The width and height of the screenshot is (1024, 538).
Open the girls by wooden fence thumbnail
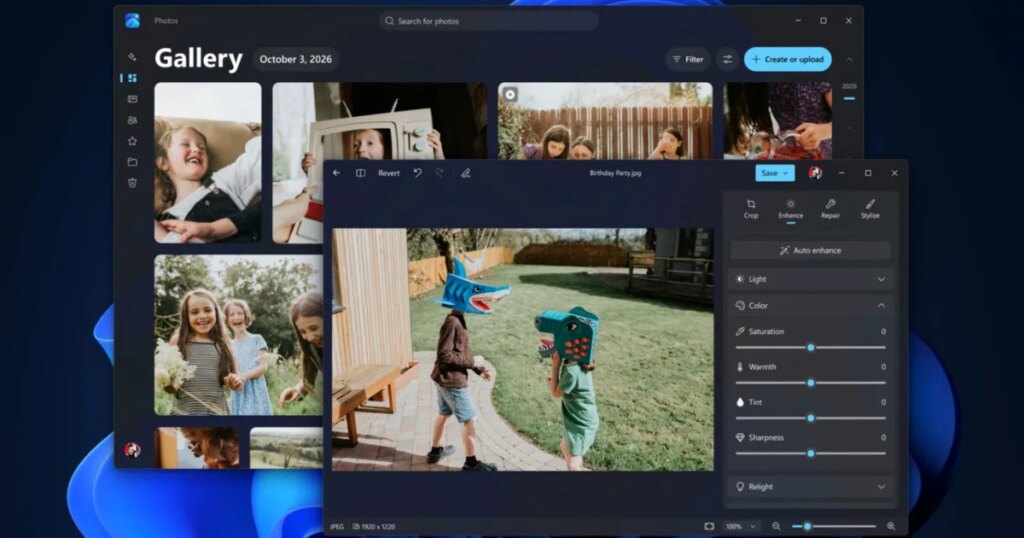click(x=605, y=121)
